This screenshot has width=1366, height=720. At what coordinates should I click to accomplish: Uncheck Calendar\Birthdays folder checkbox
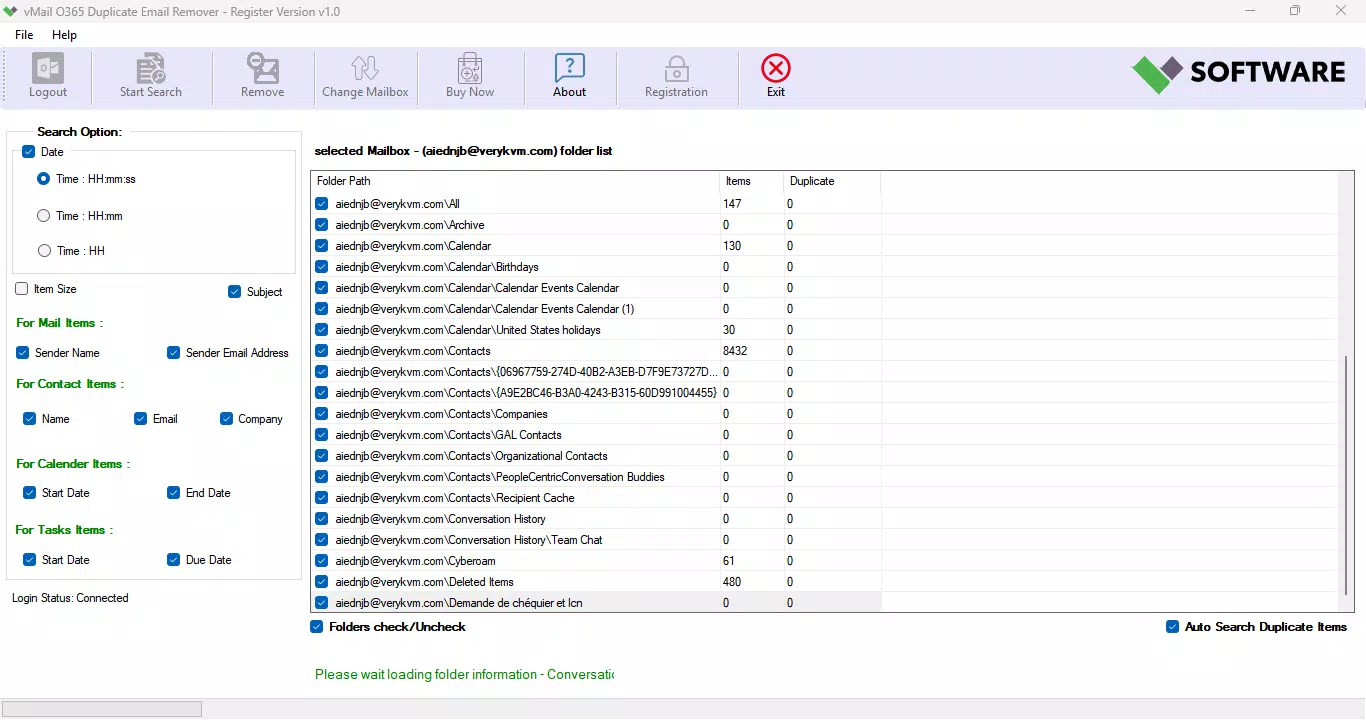[321, 267]
